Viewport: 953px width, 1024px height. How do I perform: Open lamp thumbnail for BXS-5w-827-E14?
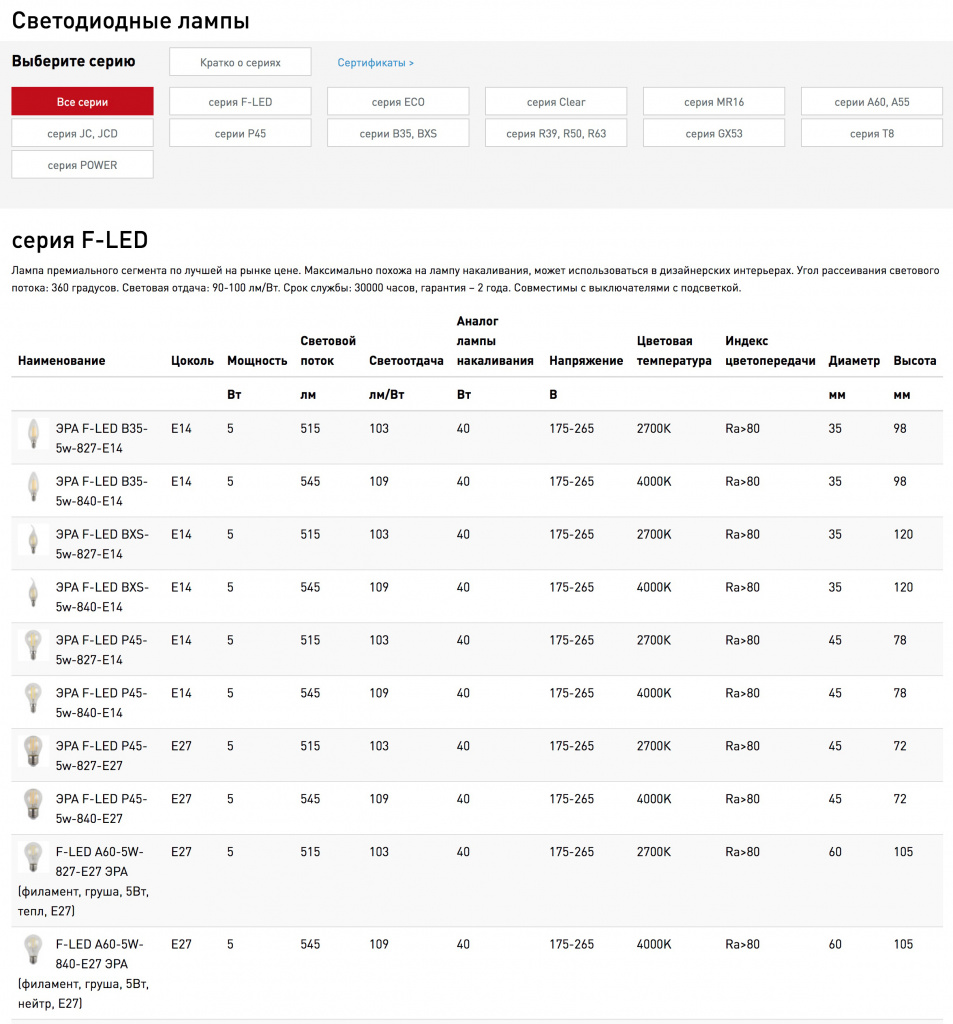(33, 539)
